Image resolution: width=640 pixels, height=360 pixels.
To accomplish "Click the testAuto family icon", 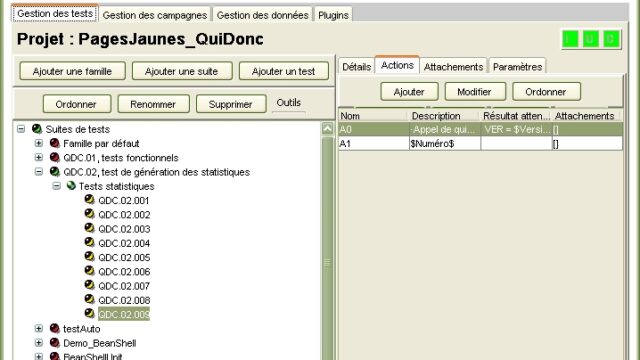I will pos(55,329).
